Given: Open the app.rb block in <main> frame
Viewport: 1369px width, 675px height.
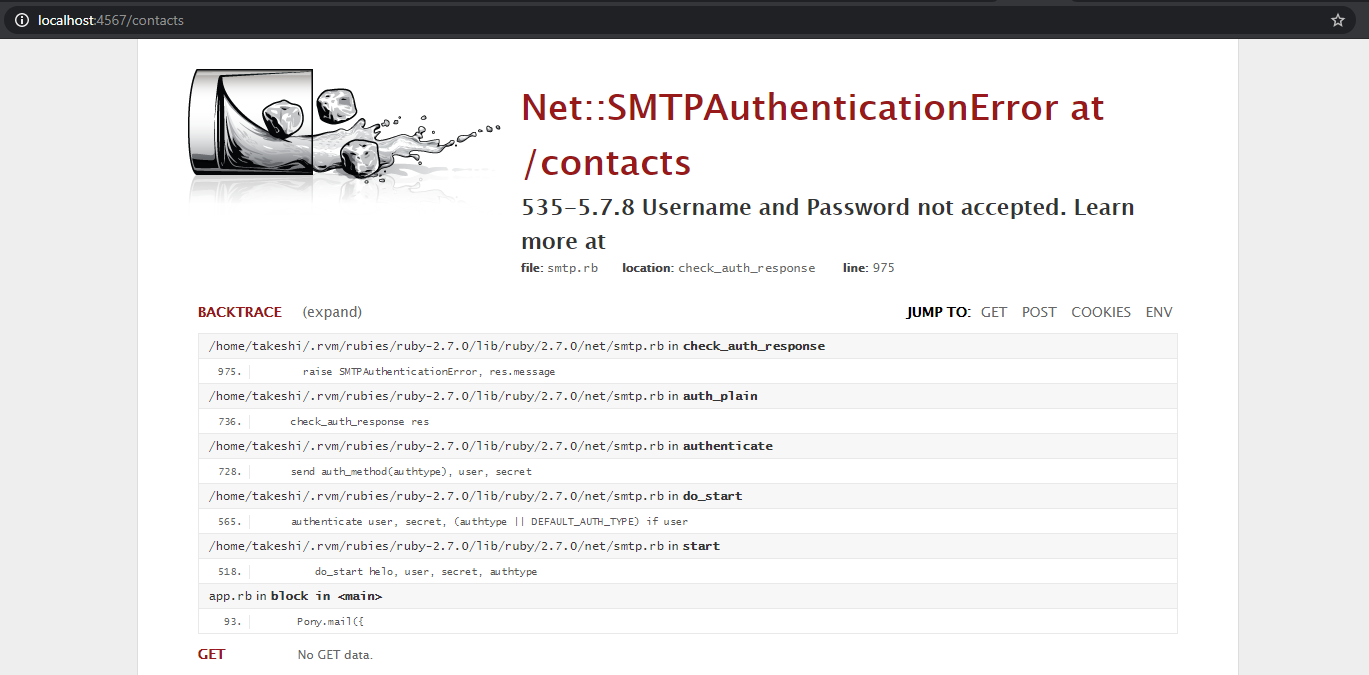Looking at the screenshot, I should (688, 596).
